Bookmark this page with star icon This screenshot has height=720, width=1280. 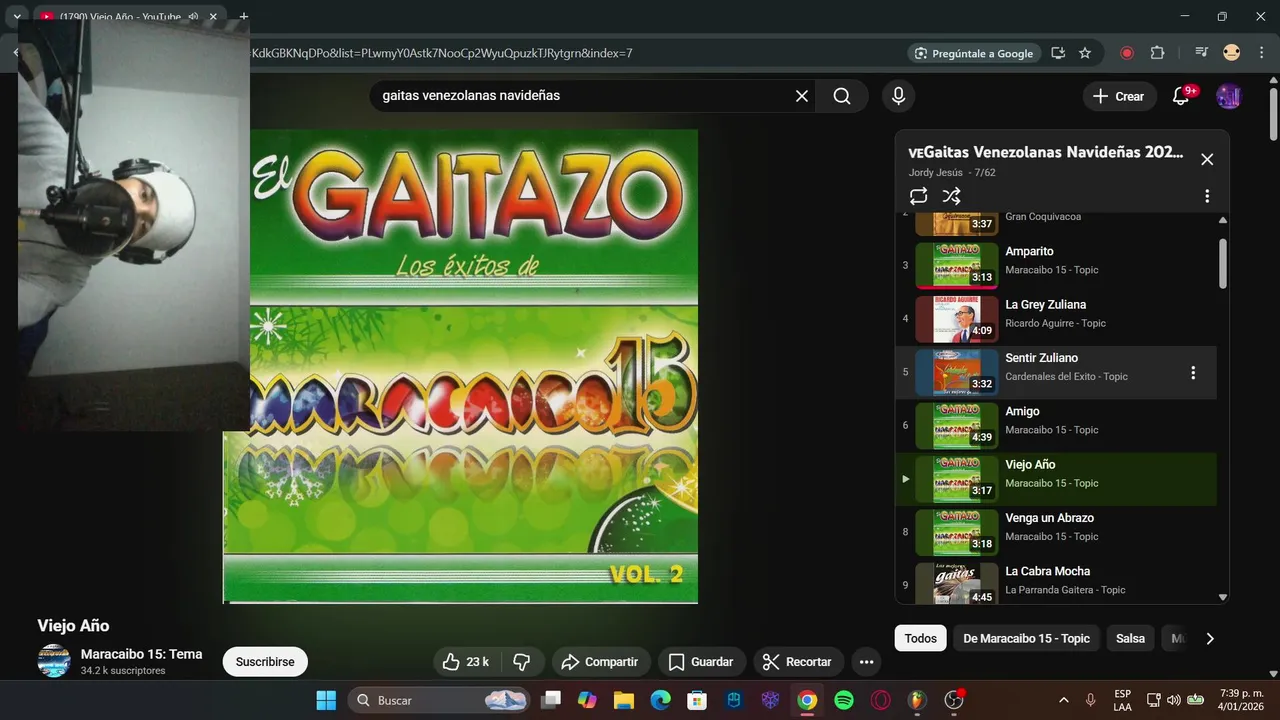pos(1085,53)
